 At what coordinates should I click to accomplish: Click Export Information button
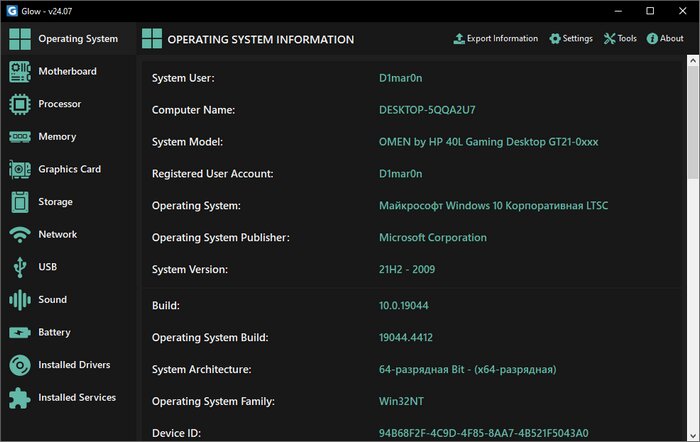[496, 38]
